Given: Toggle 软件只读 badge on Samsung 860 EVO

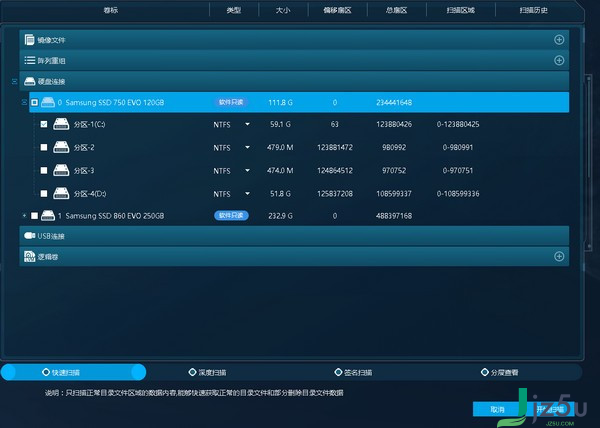Looking at the screenshot, I should tap(231, 216).
